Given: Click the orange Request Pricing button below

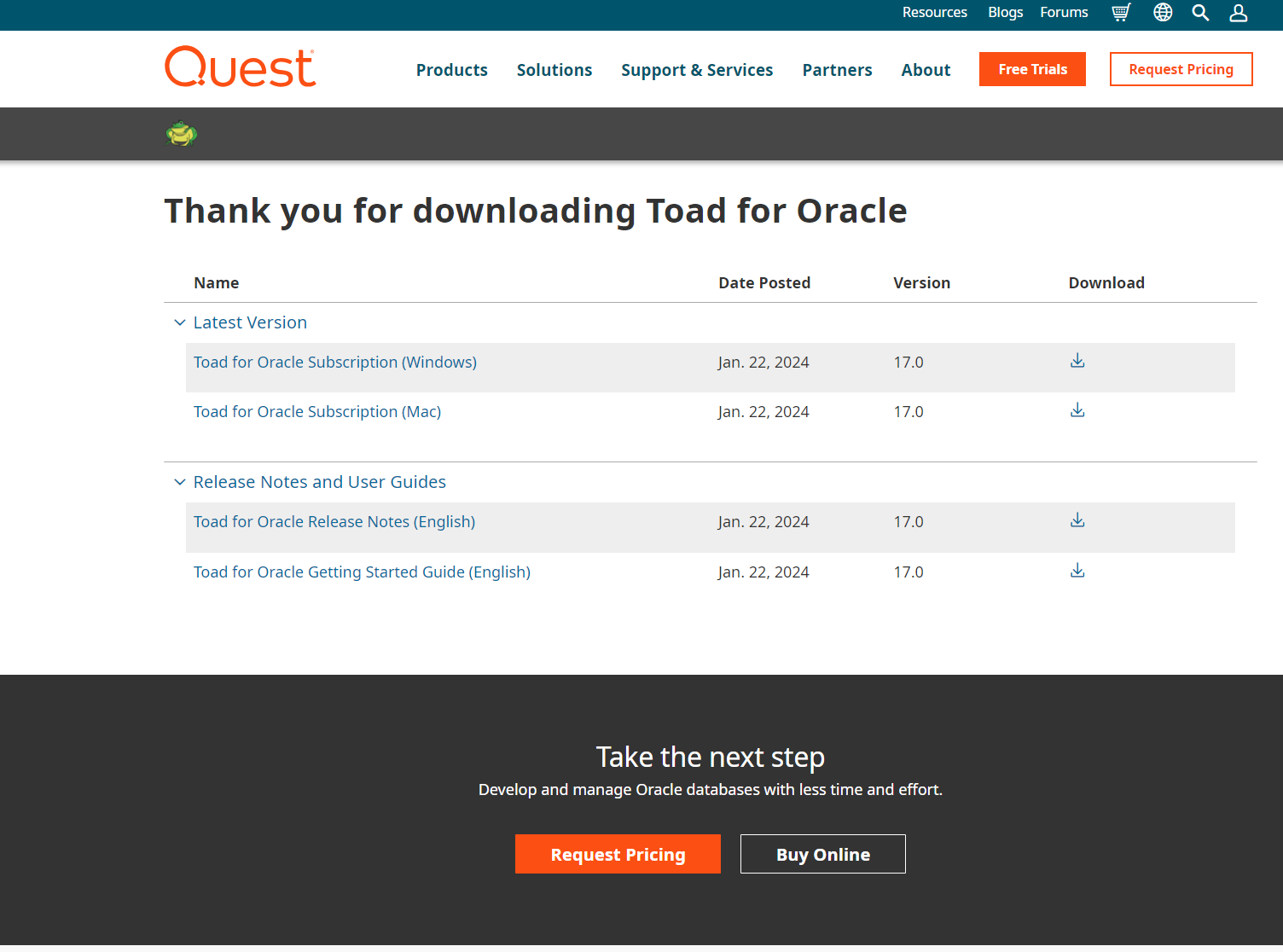Looking at the screenshot, I should pos(618,854).
